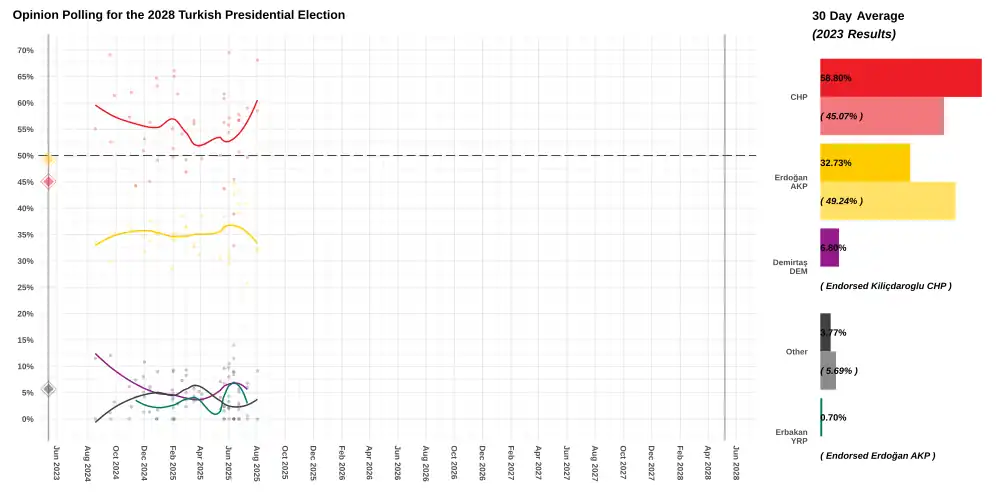The height and width of the screenshot is (500, 1000).
Task: Click the chart title text
Action: [178, 15]
